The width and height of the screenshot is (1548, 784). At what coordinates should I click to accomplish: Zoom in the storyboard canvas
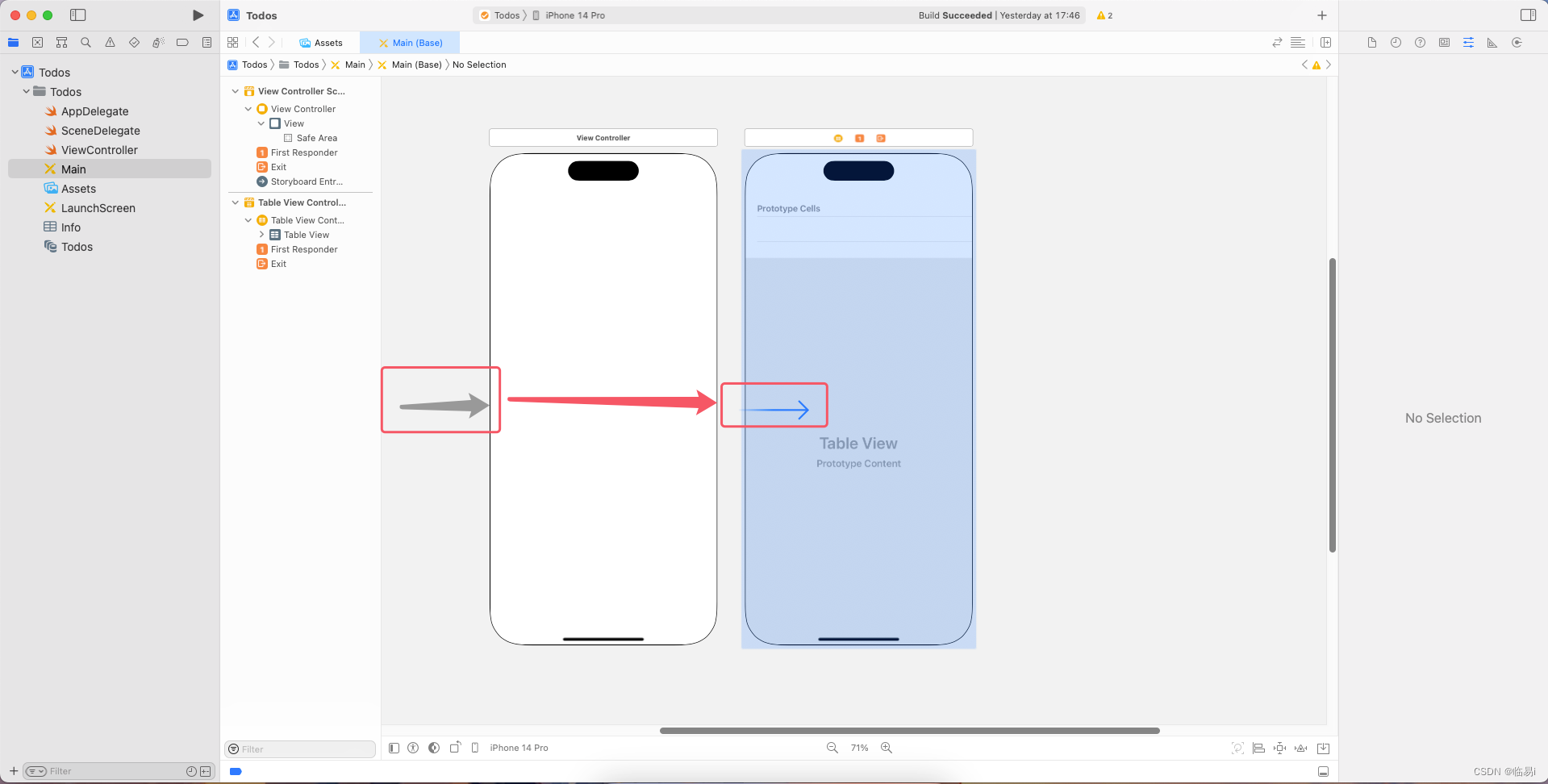pyautogui.click(x=887, y=748)
